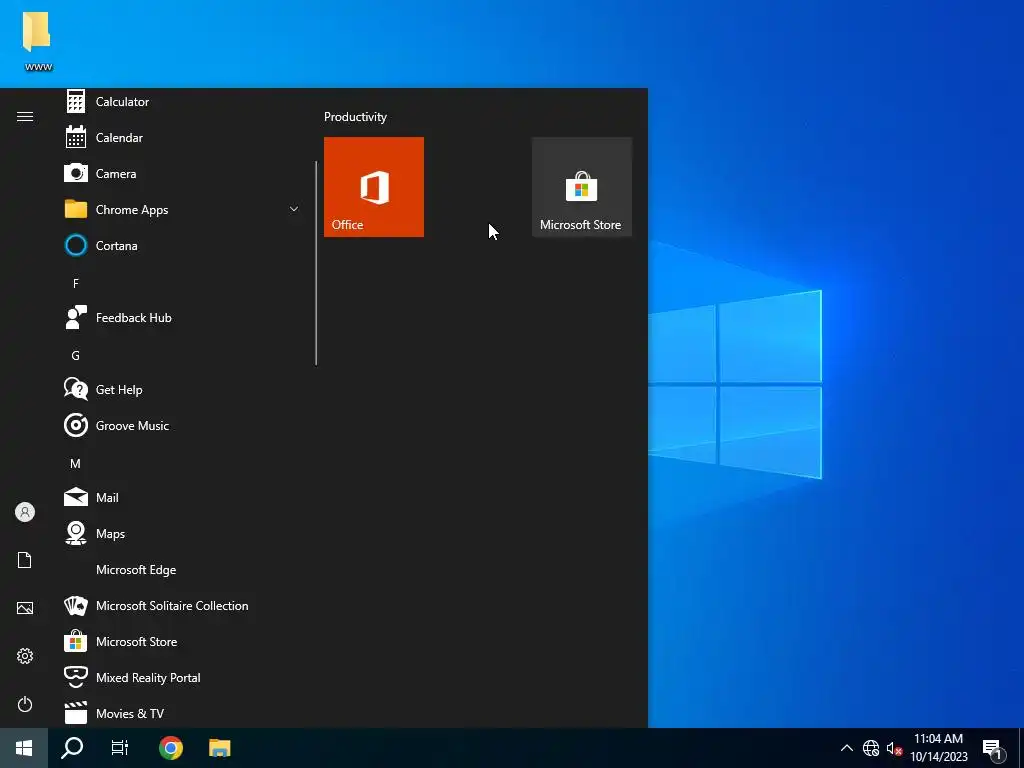Open taskbar Search magnifier
Image resolution: width=1024 pixels, height=768 pixels.
[x=72, y=748]
